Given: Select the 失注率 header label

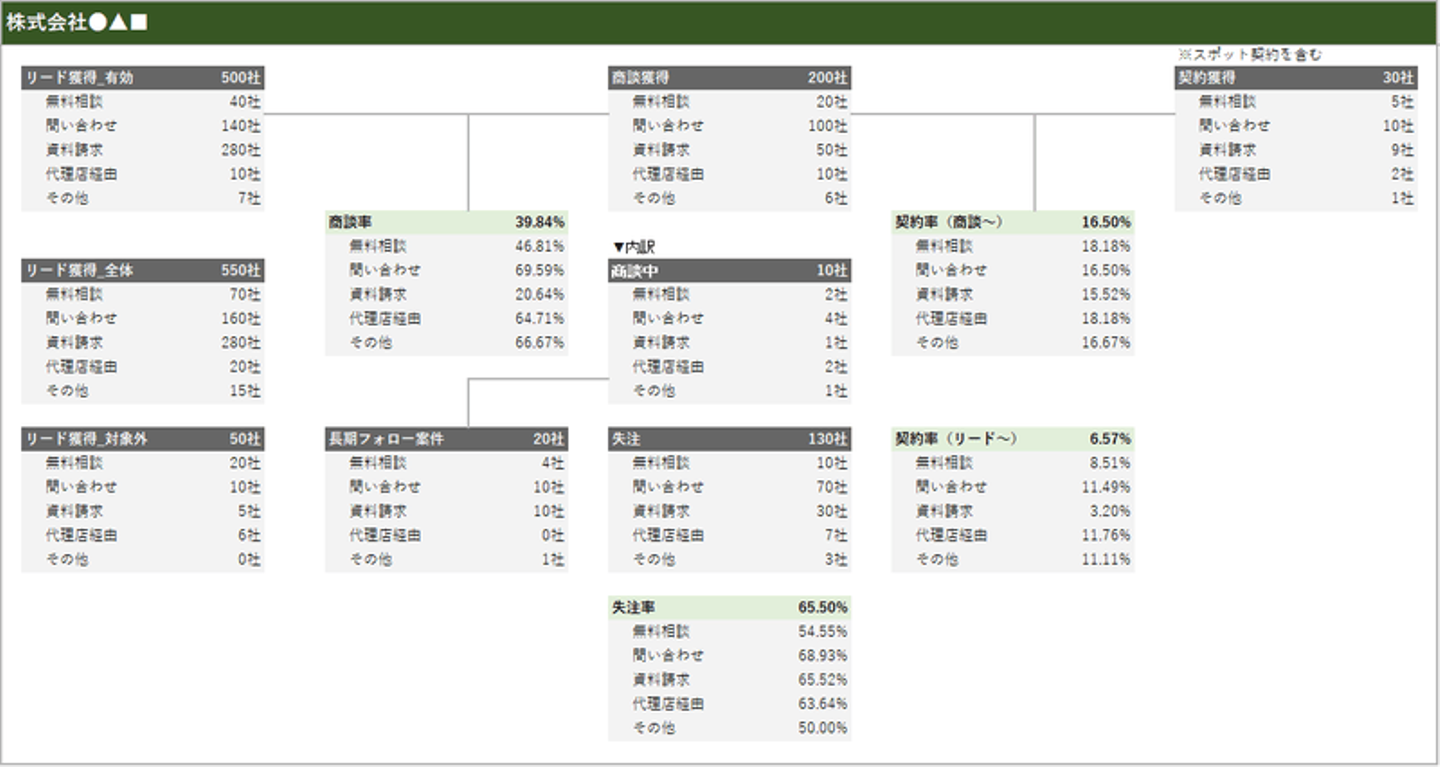Looking at the screenshot, I should click(x=634, y=608).
